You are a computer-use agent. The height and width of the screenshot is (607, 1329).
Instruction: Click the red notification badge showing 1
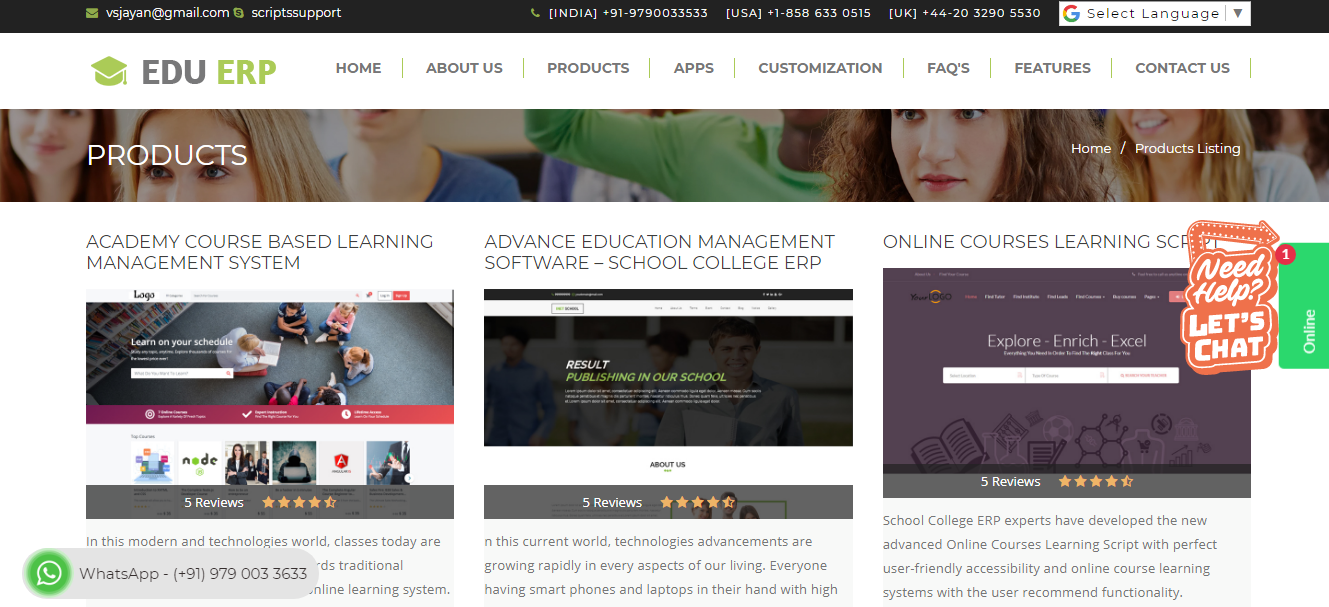(1287, 255)
